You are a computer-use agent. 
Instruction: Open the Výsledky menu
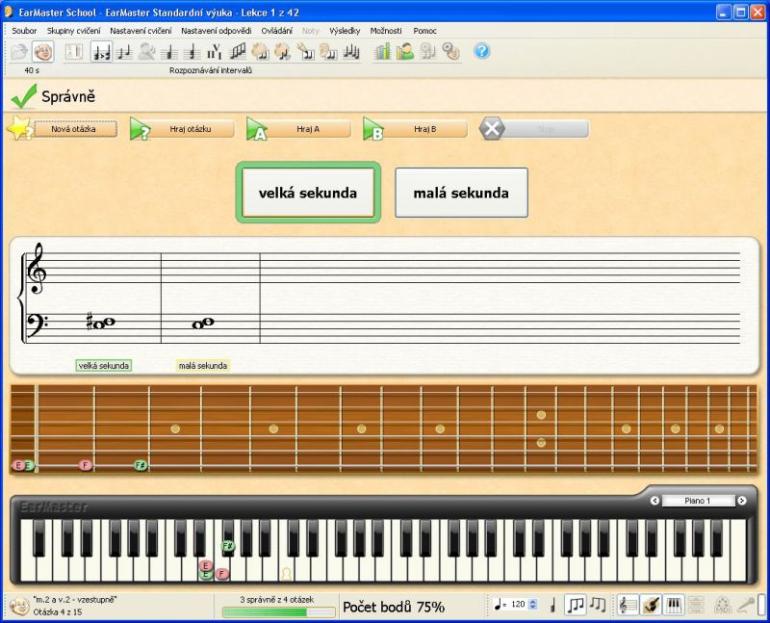tap(345, 30)
